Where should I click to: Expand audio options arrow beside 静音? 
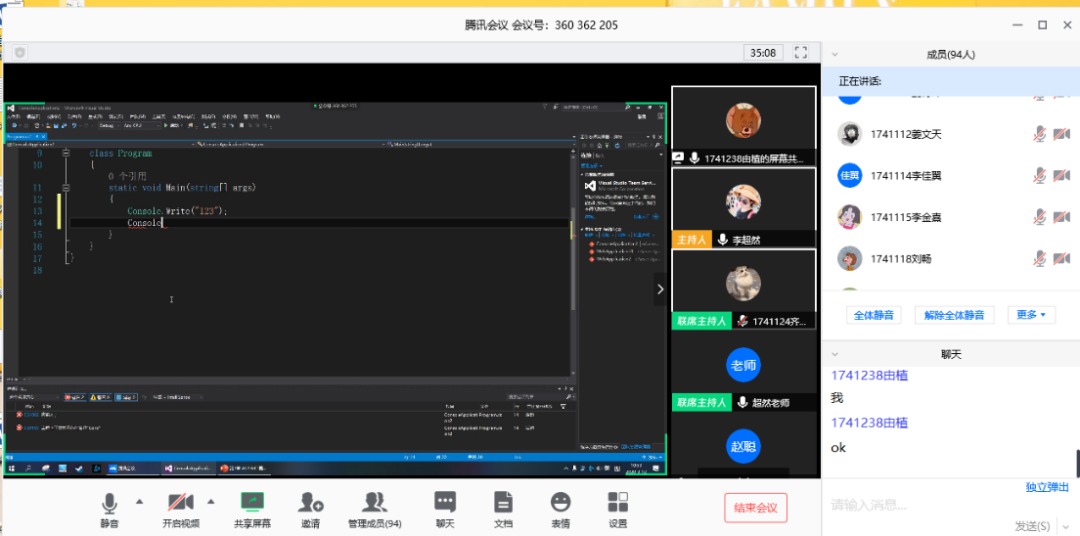pos(139,501)
